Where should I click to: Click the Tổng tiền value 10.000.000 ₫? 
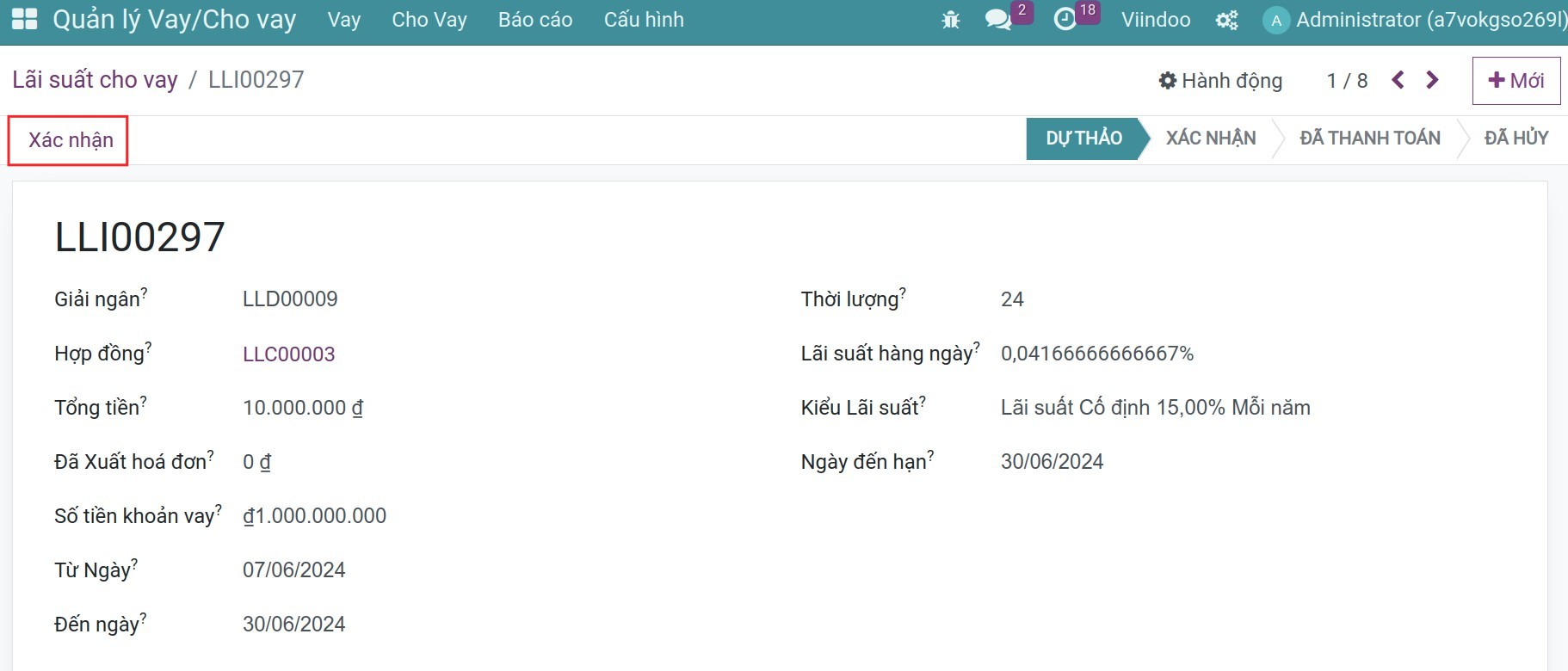(303, 408)
